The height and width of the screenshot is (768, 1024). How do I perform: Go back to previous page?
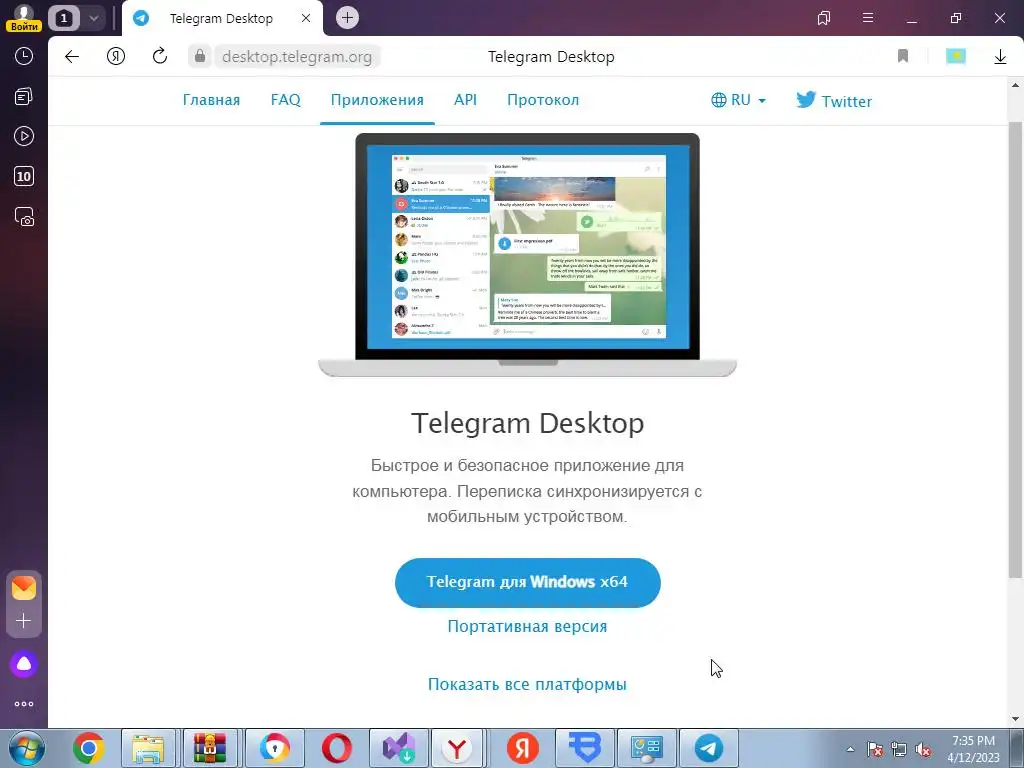[x=72, y=57]
